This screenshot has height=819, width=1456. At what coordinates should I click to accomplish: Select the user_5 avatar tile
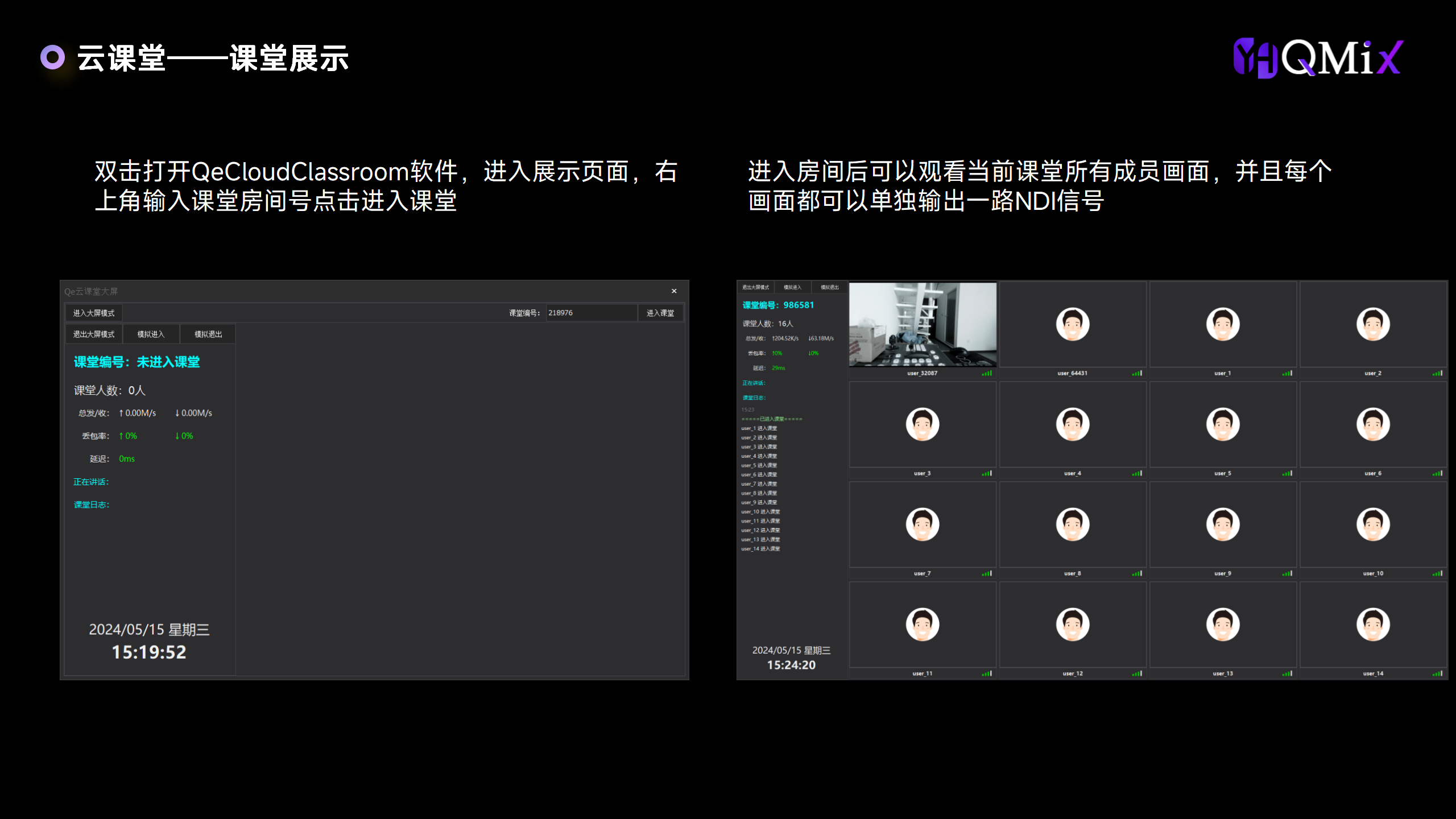tap(1223, 424)
